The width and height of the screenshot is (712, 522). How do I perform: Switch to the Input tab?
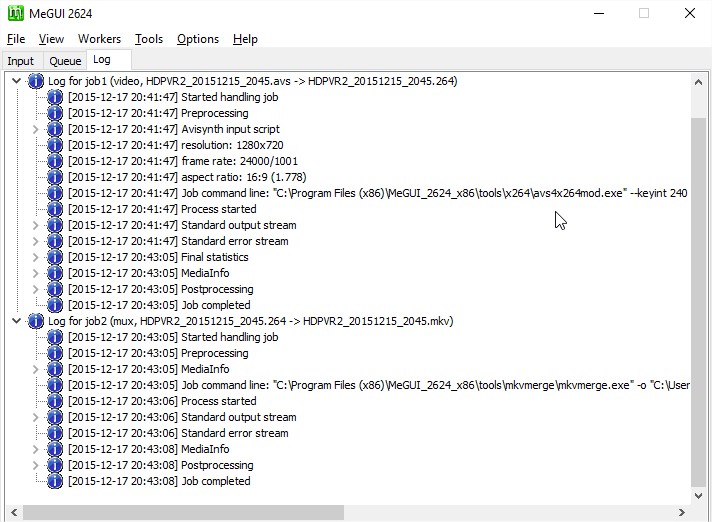point(20,61)
